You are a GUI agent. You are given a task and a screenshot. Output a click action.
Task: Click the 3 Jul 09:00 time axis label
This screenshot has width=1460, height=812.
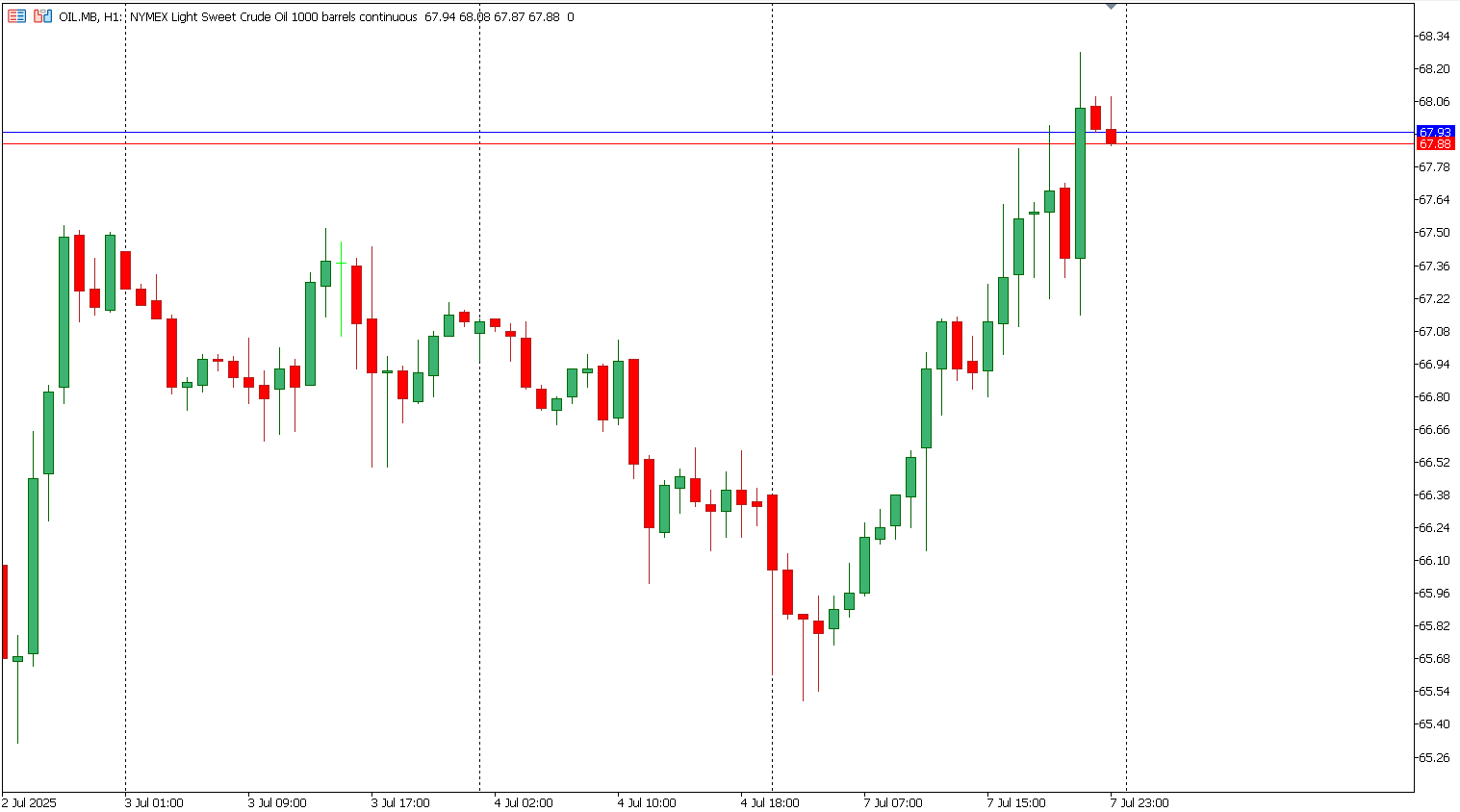pyautogui.click(x=277, y=802)
